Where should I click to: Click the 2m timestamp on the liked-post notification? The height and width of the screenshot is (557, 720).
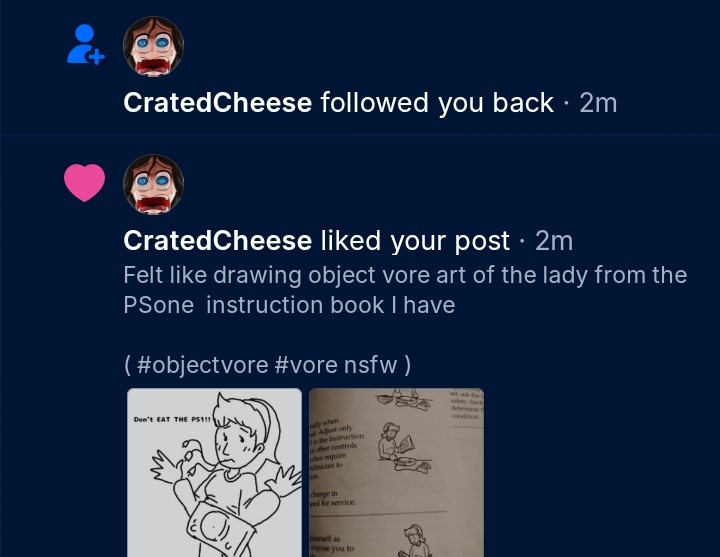[554, 241]
